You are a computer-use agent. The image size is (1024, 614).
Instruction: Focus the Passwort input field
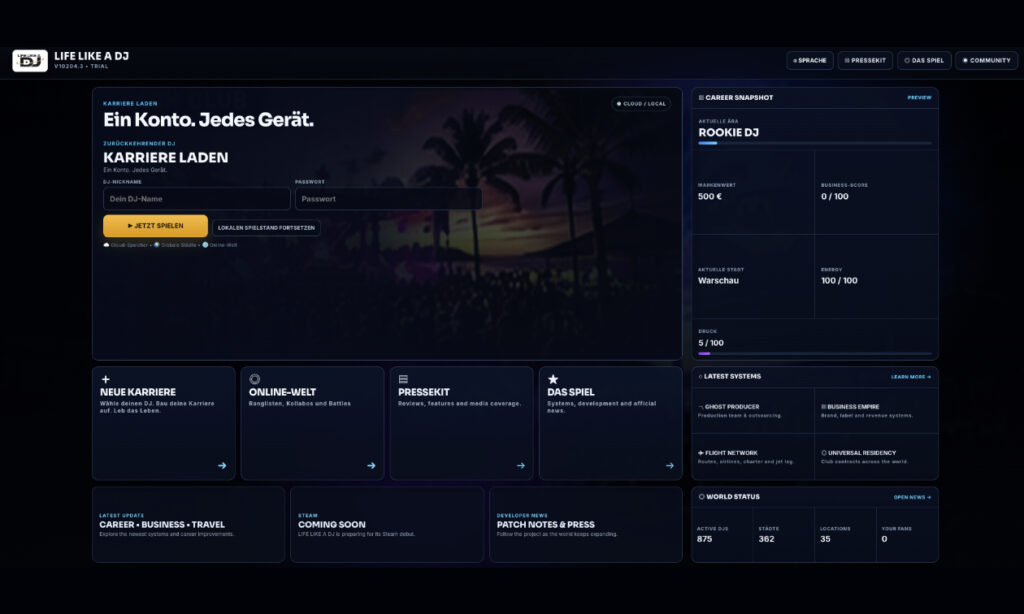click(x=389, y=199)
